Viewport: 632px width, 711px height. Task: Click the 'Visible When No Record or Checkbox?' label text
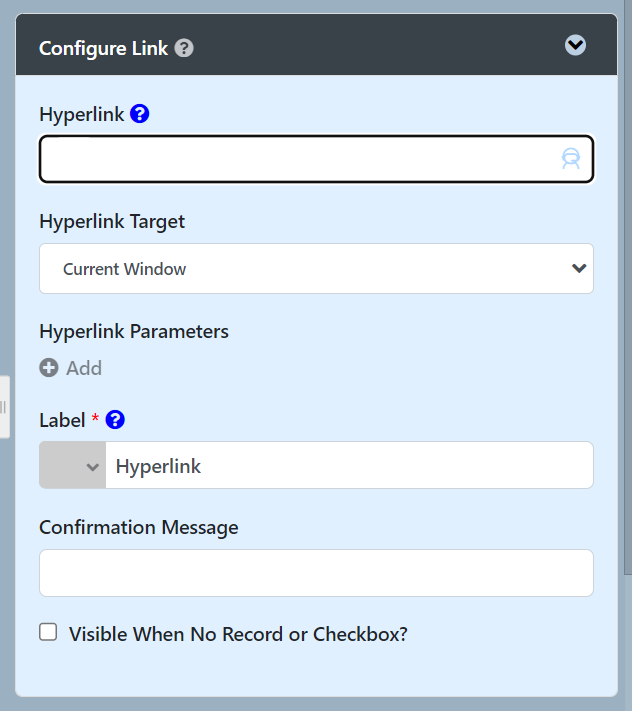[x=238, y=634]
